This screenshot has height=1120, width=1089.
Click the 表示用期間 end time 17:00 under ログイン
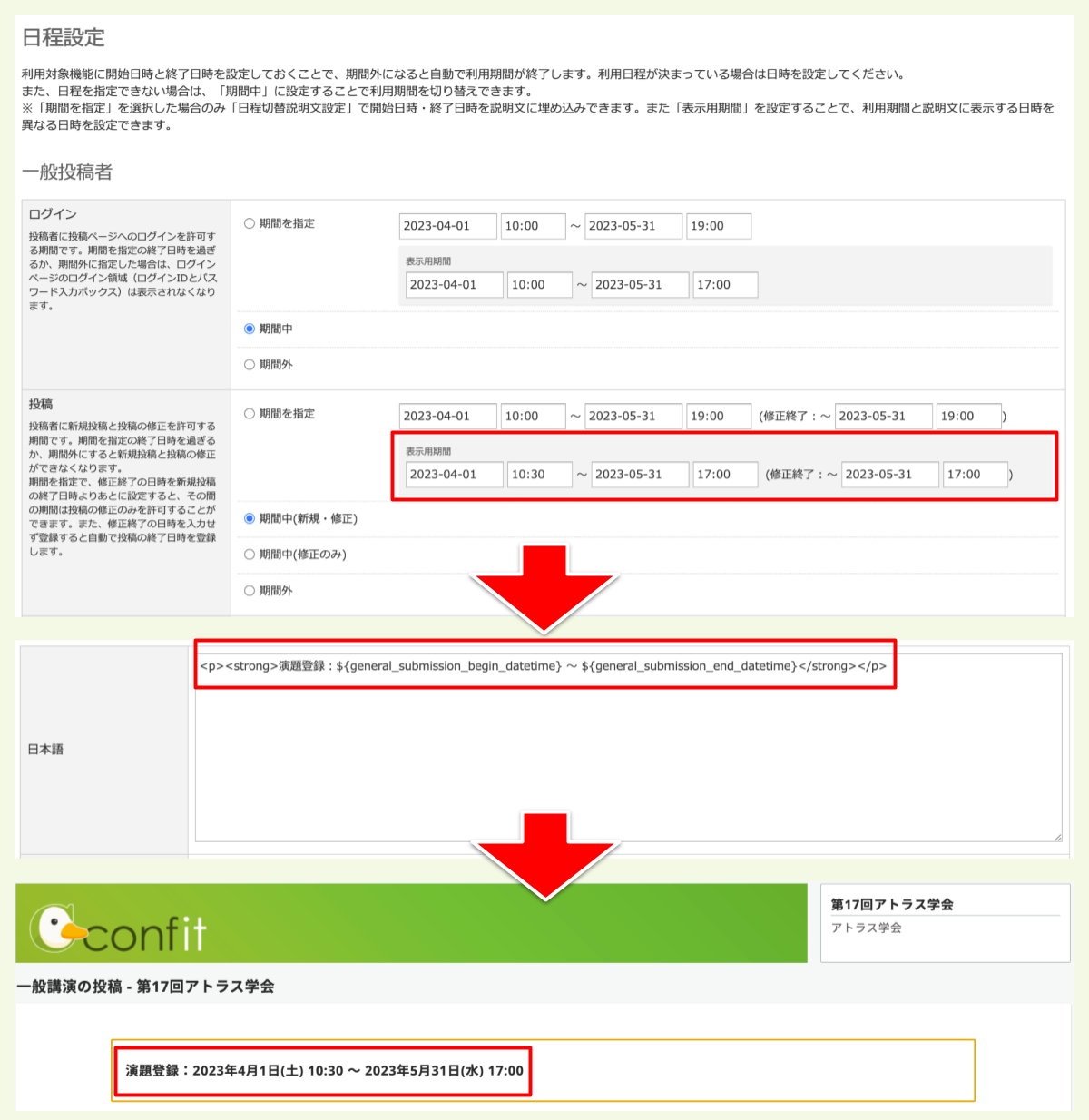724,284
